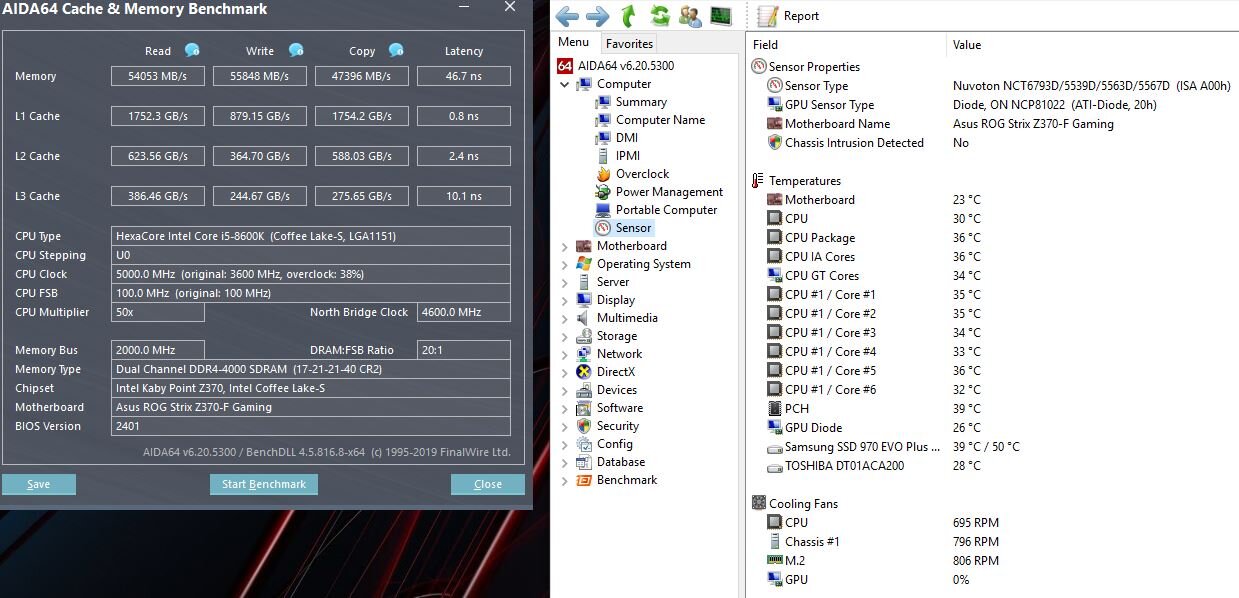Expand the Storage tree node
The image size is (1239, 598).
[x=565, y=336]
